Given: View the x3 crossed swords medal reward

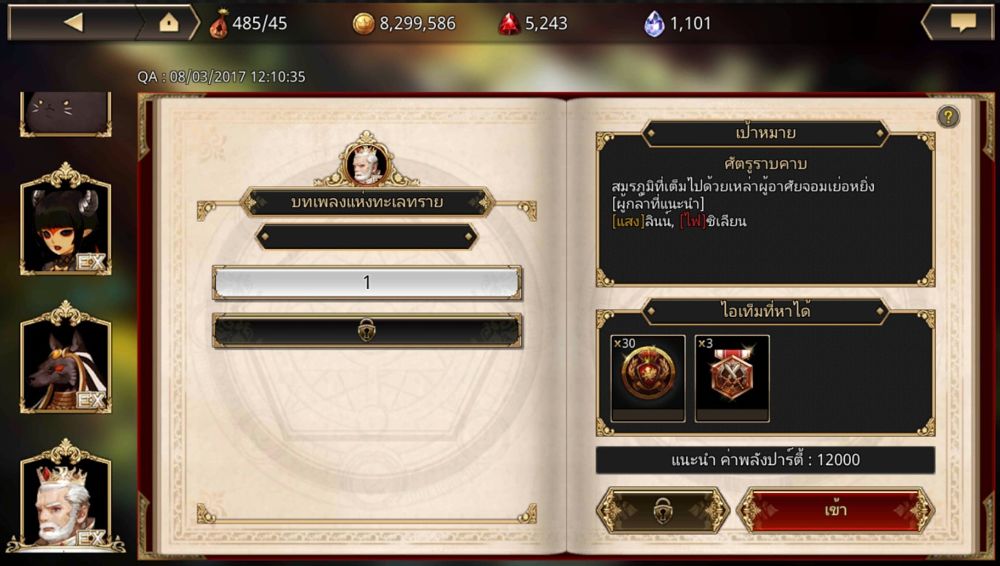Looking at the screenshot, I should click(732, 378).
